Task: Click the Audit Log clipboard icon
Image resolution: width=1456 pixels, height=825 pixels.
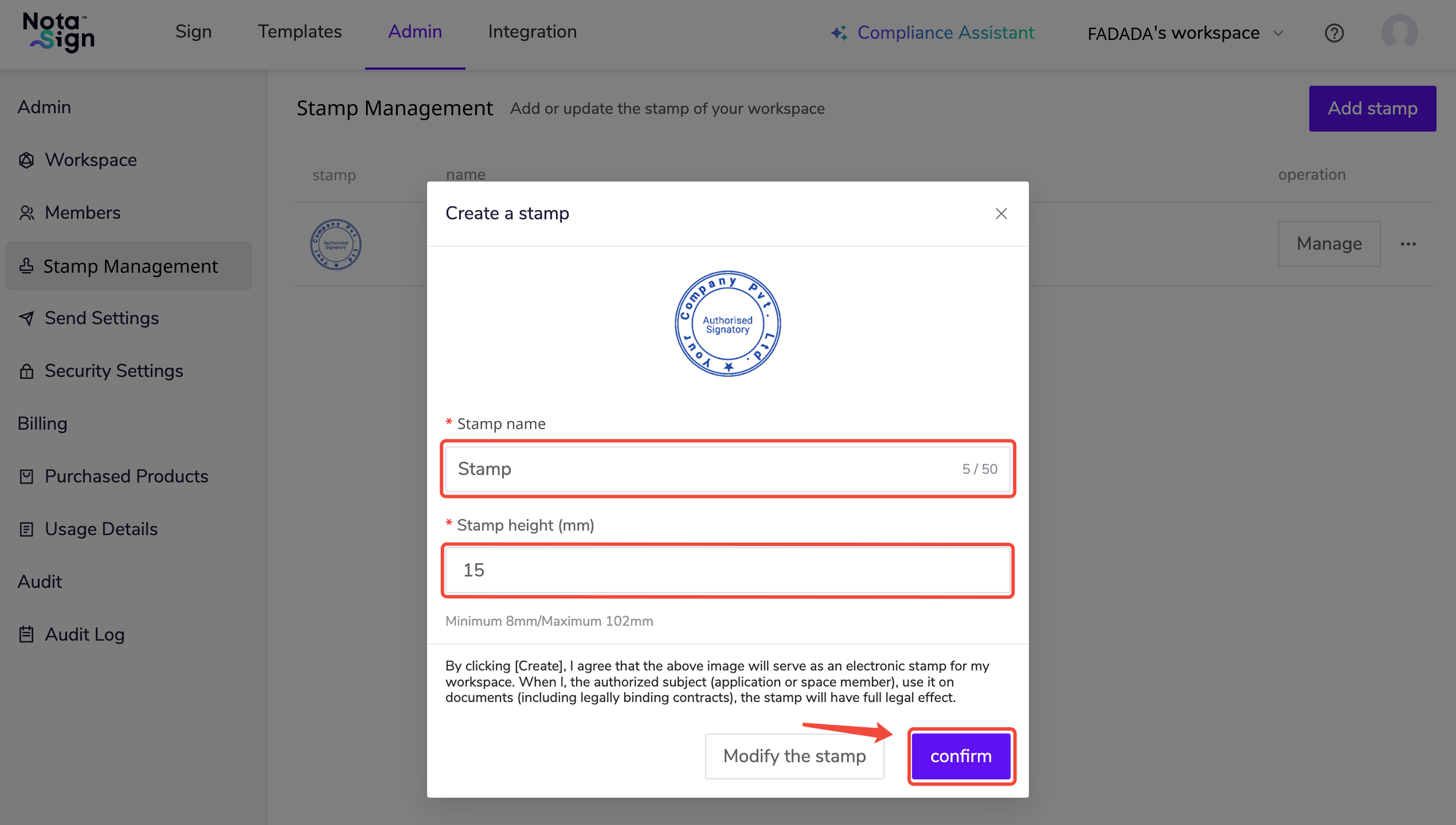Action: pyautogui.click(x=26, y=635)
